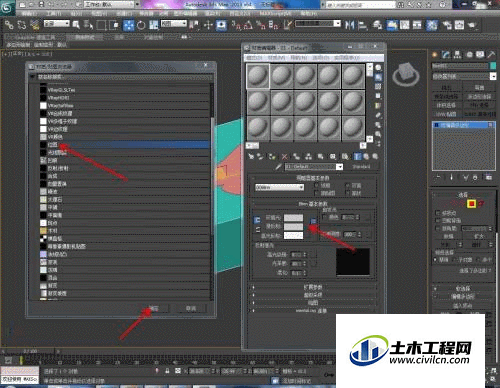Open the 渲染 rendering menu
The height and width of the screenshot is (388, 500).
click(x=212, y=14)
